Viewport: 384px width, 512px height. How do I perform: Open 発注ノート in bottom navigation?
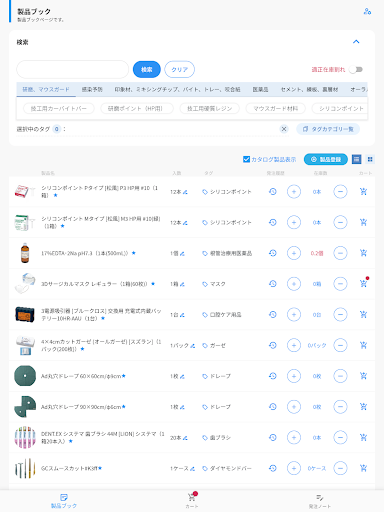click(x=319, y=501)
